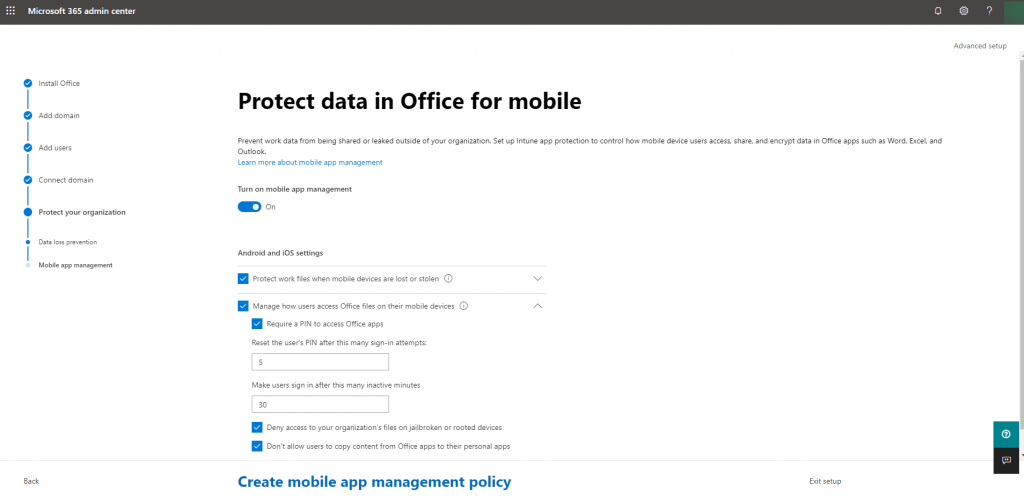This screenshot has height=496, width=1024.
Task: Open the Advanced setup link
Action: pos(980,46)
